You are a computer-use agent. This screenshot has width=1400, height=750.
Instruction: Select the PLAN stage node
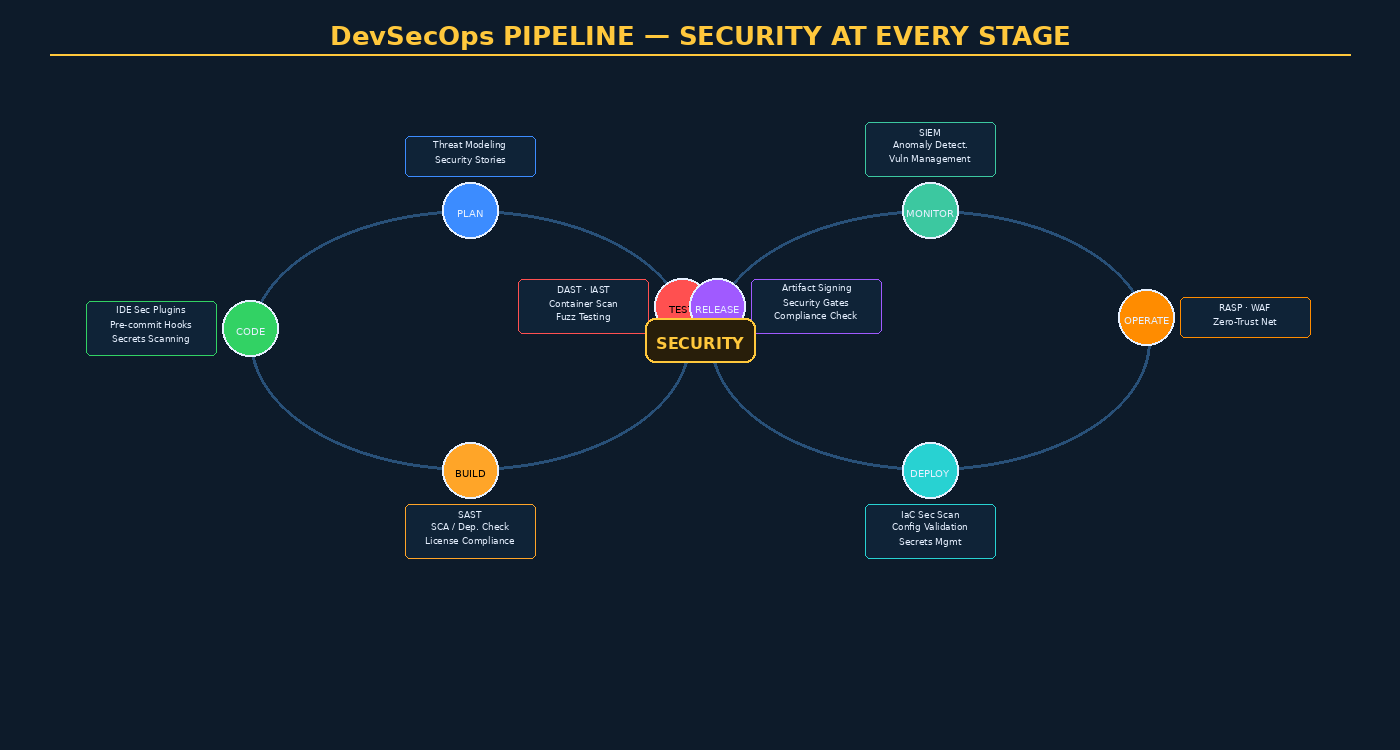pyautogui.click(x=470, y=211)
